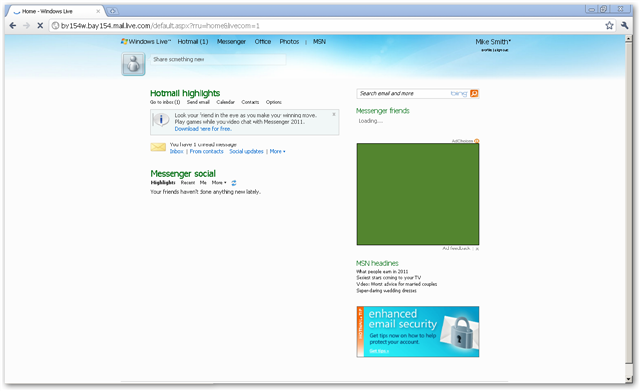
Task: Open the Contacts link
Action: pos(250,102)
